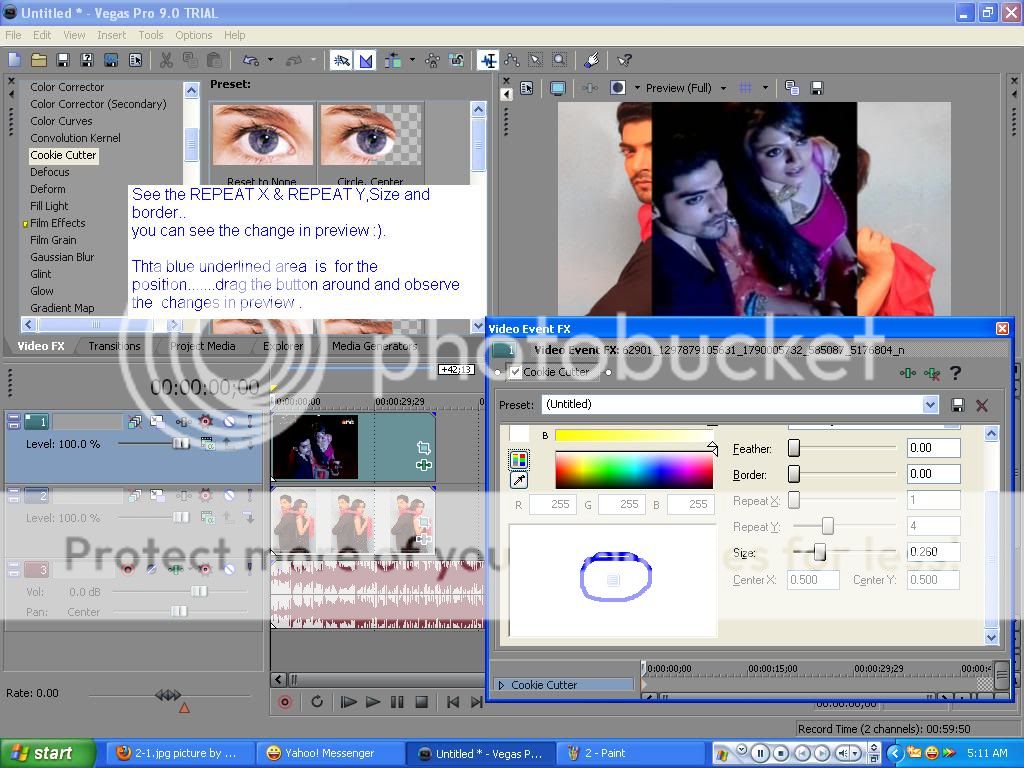Click the question mark help icon in Video Event FX

pyautogui.click(x=955, y=373)
